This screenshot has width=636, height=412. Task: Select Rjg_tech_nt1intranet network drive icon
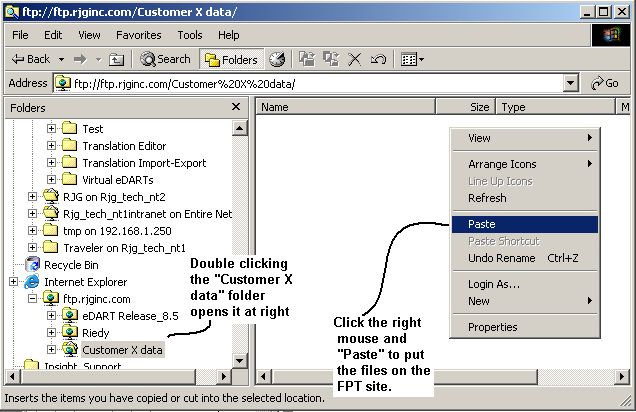[51, 213]
